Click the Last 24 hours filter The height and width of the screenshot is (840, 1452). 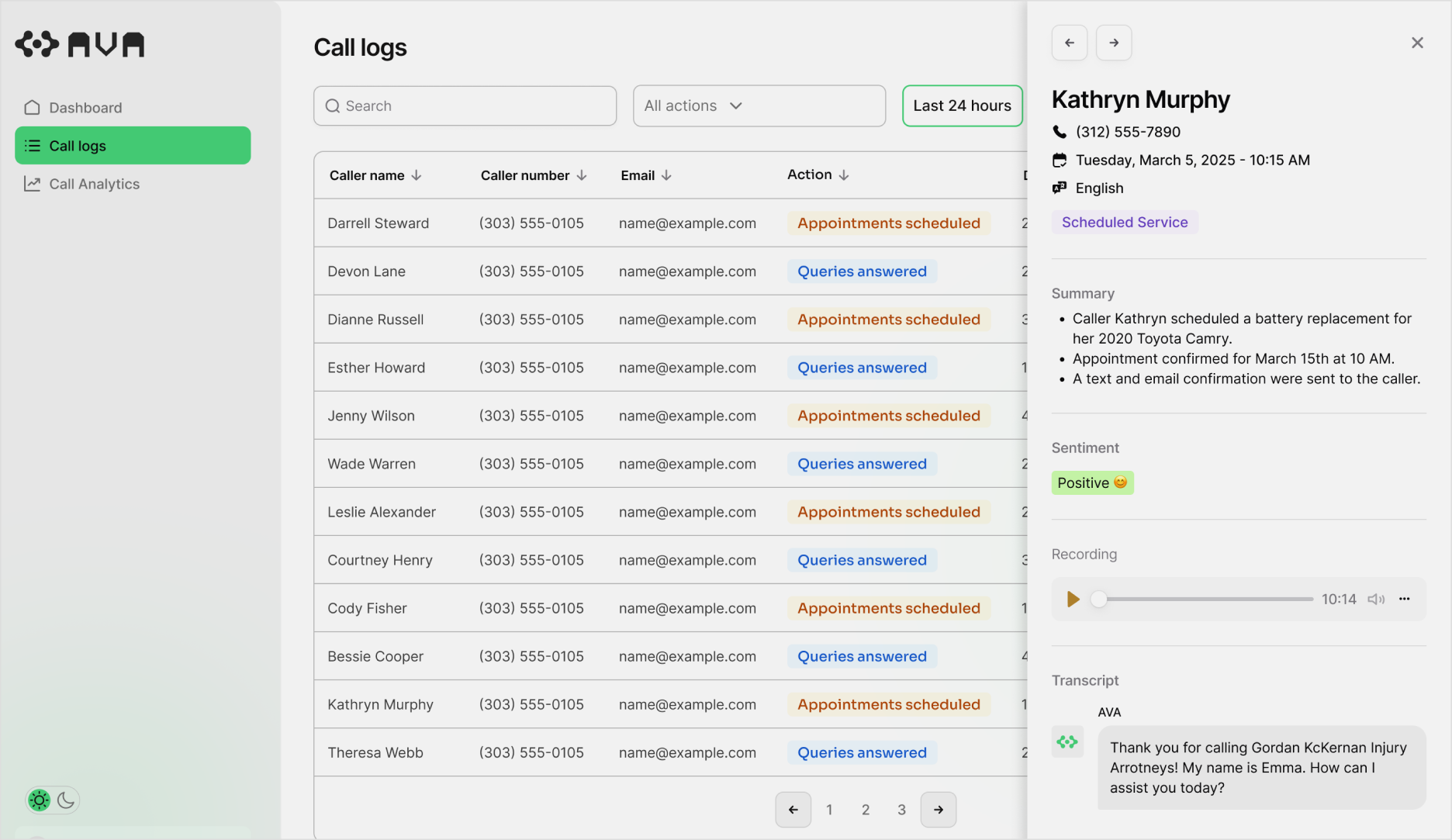click(x=962, y=105)
